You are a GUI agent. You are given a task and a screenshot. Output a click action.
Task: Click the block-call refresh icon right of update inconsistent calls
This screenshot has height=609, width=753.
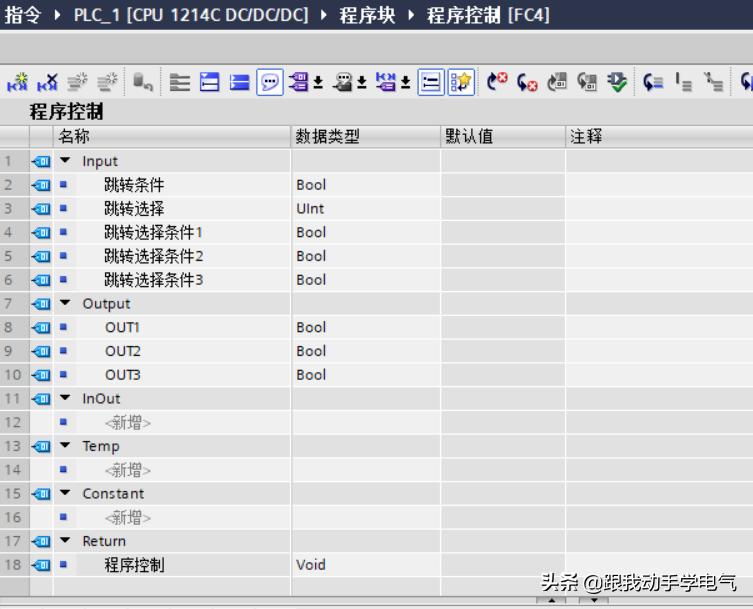click(x=587, y=82)
